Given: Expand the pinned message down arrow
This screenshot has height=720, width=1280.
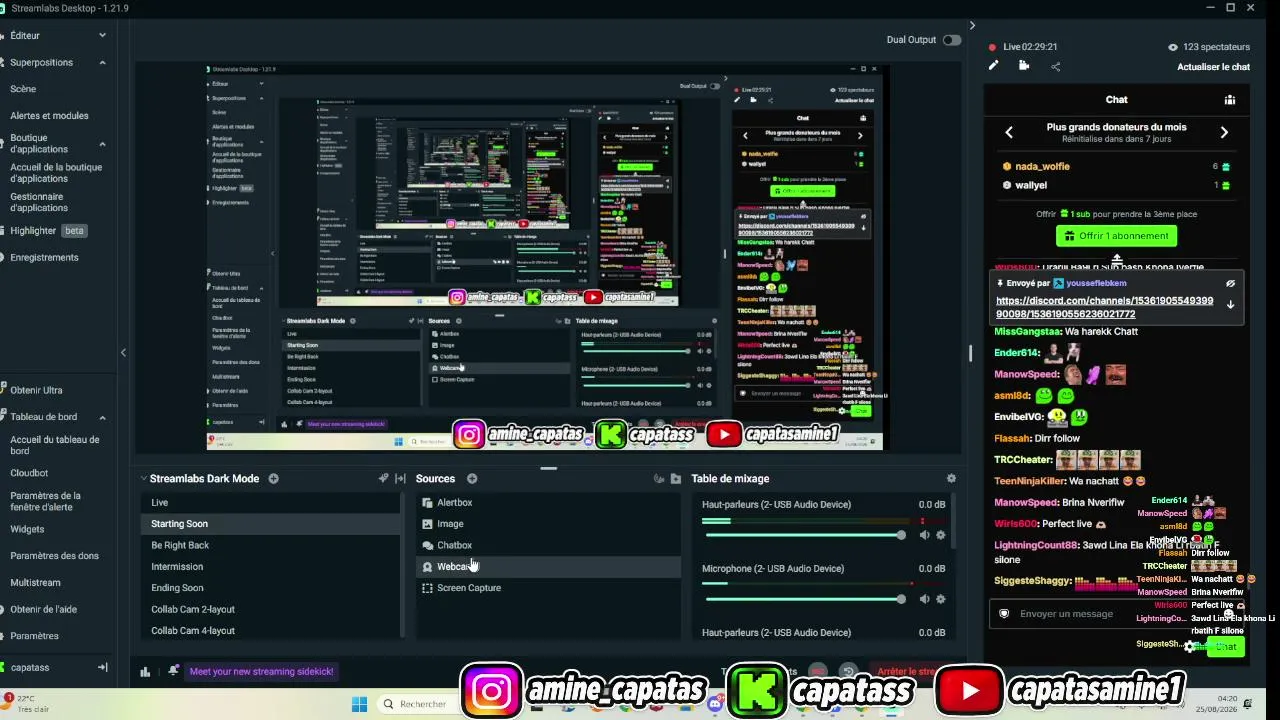Looking at the screenshot, I should point(1230,305).
